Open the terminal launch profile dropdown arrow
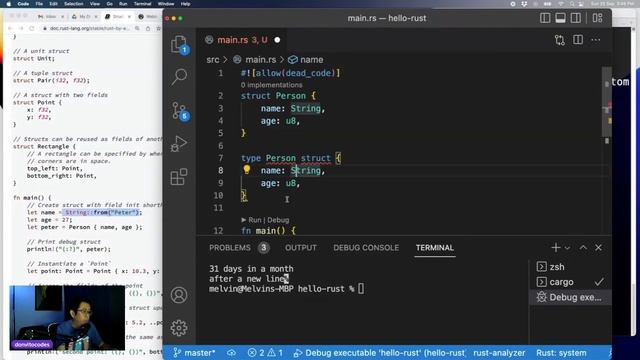Screen dimensions: 640x360 point(567,248)
